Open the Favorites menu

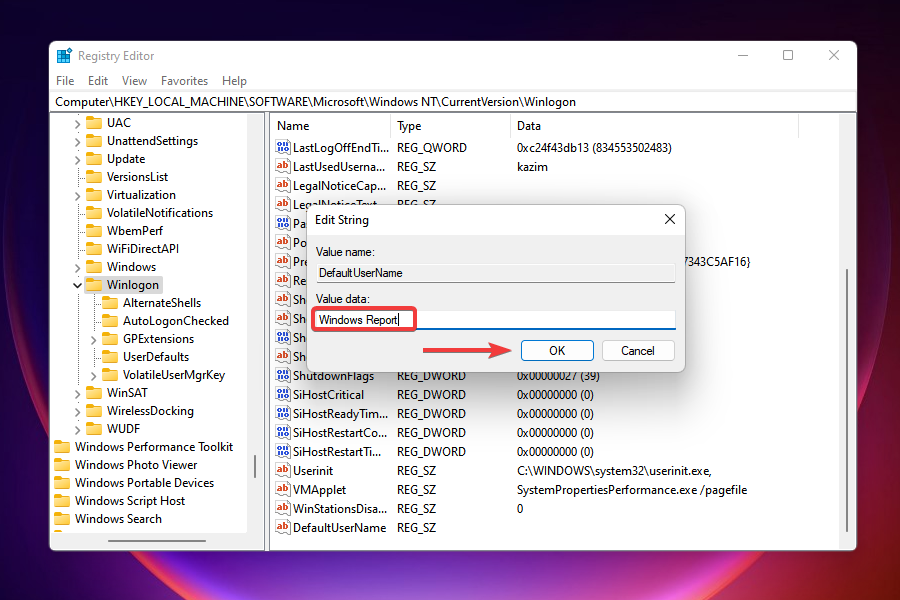(184, 81)
